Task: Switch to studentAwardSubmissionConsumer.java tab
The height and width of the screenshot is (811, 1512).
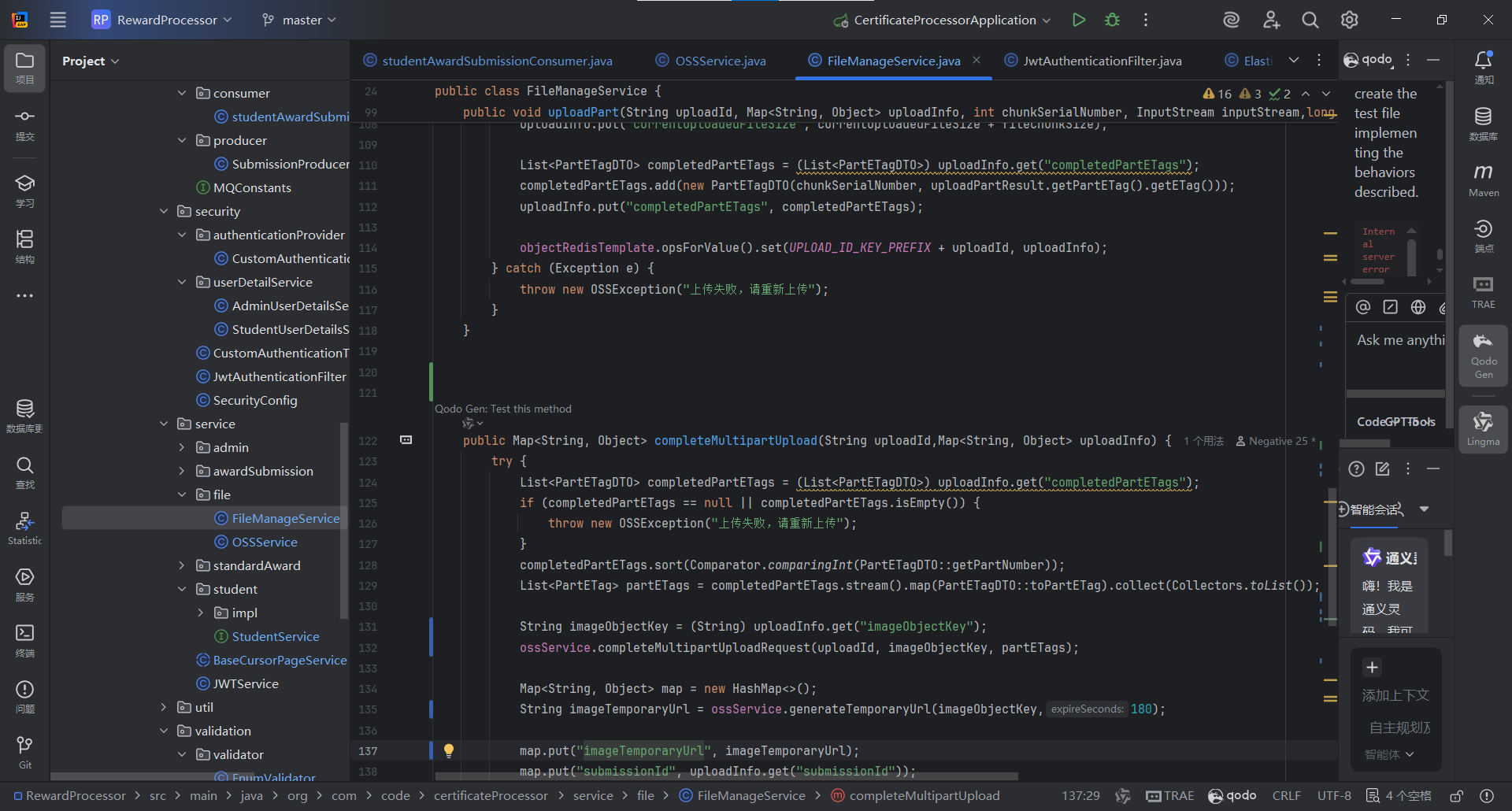Action: (488, 61)
